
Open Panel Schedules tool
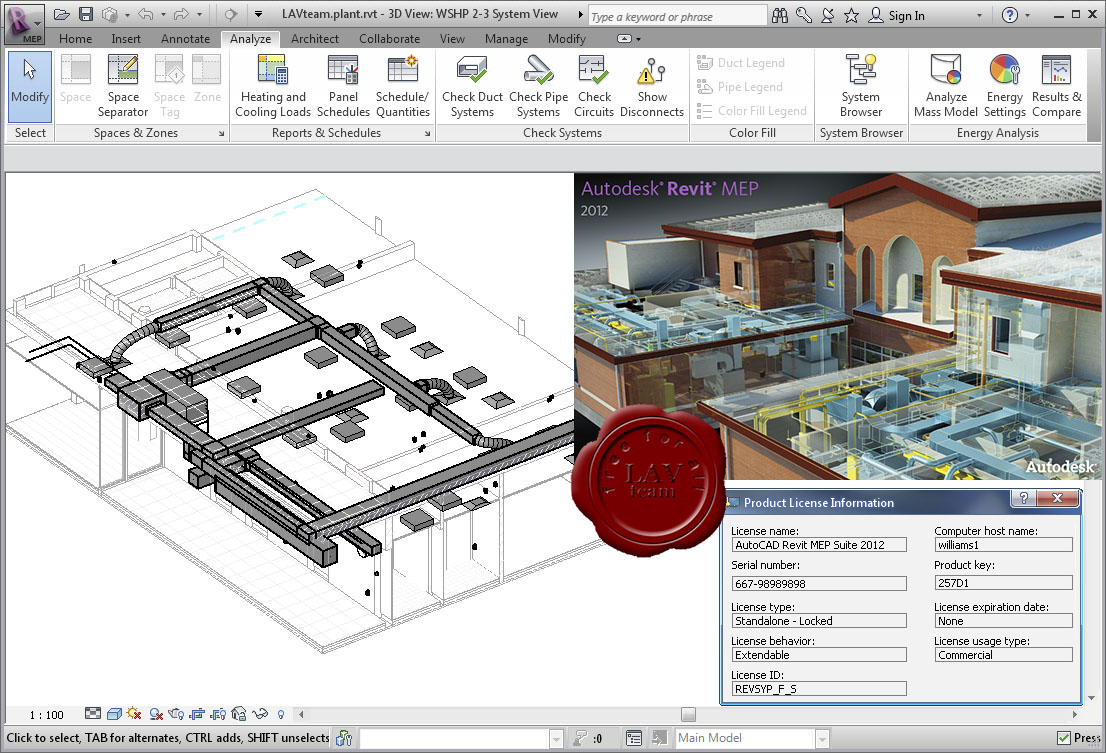(x=344, y=86)
